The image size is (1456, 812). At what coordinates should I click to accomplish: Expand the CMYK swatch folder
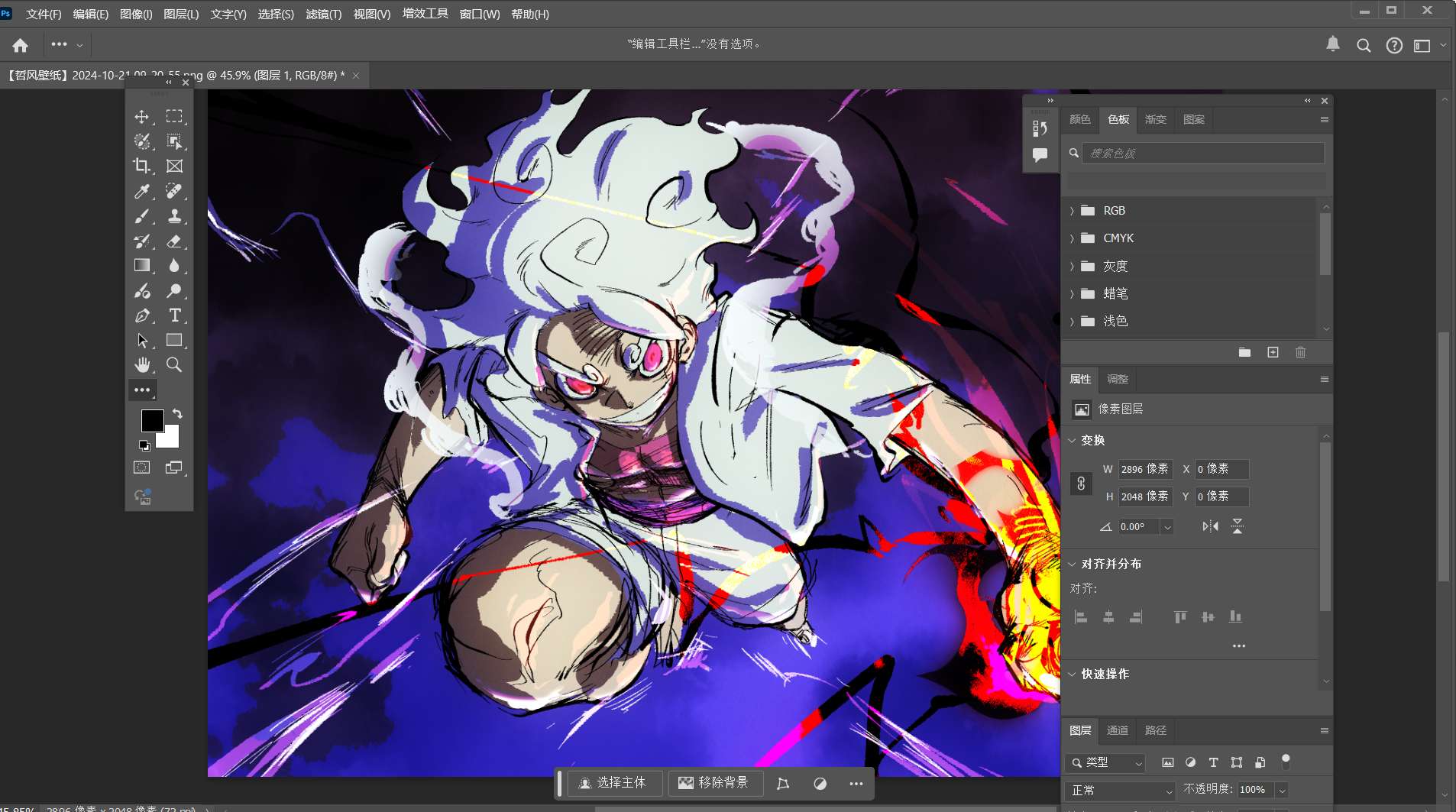click(x=1072, y=238)
